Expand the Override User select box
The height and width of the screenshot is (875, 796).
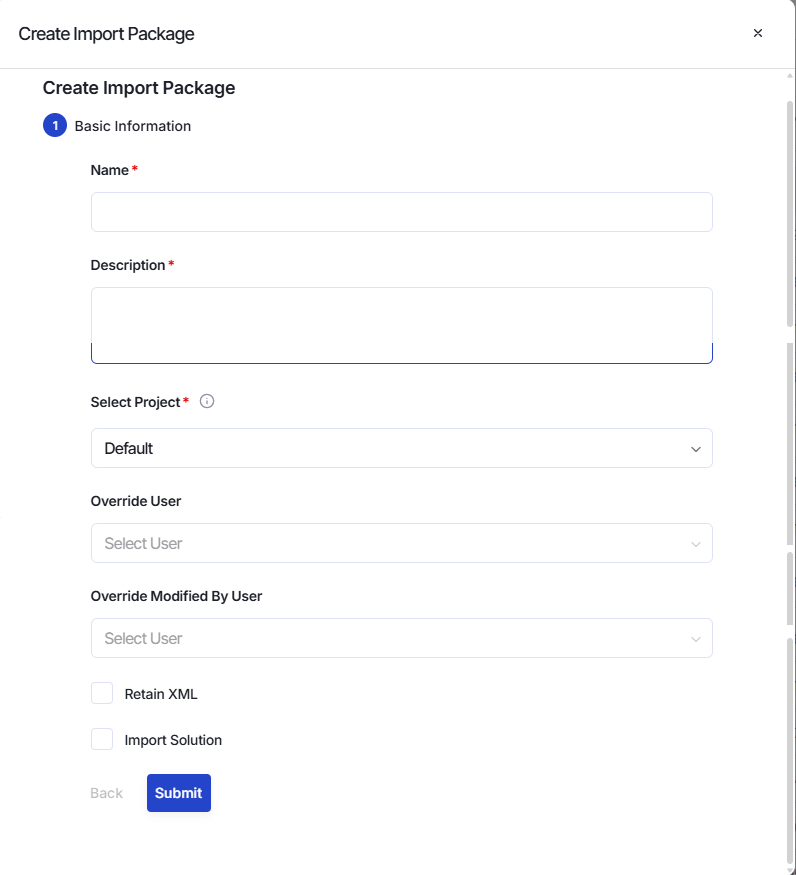[402, 543]
